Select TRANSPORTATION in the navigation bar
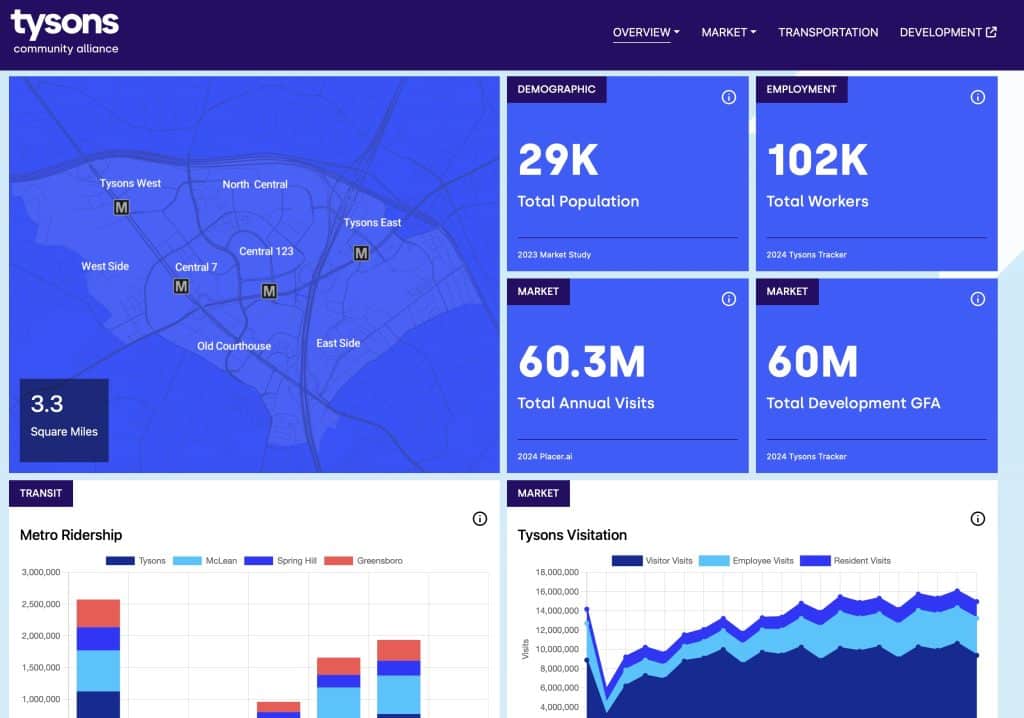The image size is (1024, 718). coord(828,32)
